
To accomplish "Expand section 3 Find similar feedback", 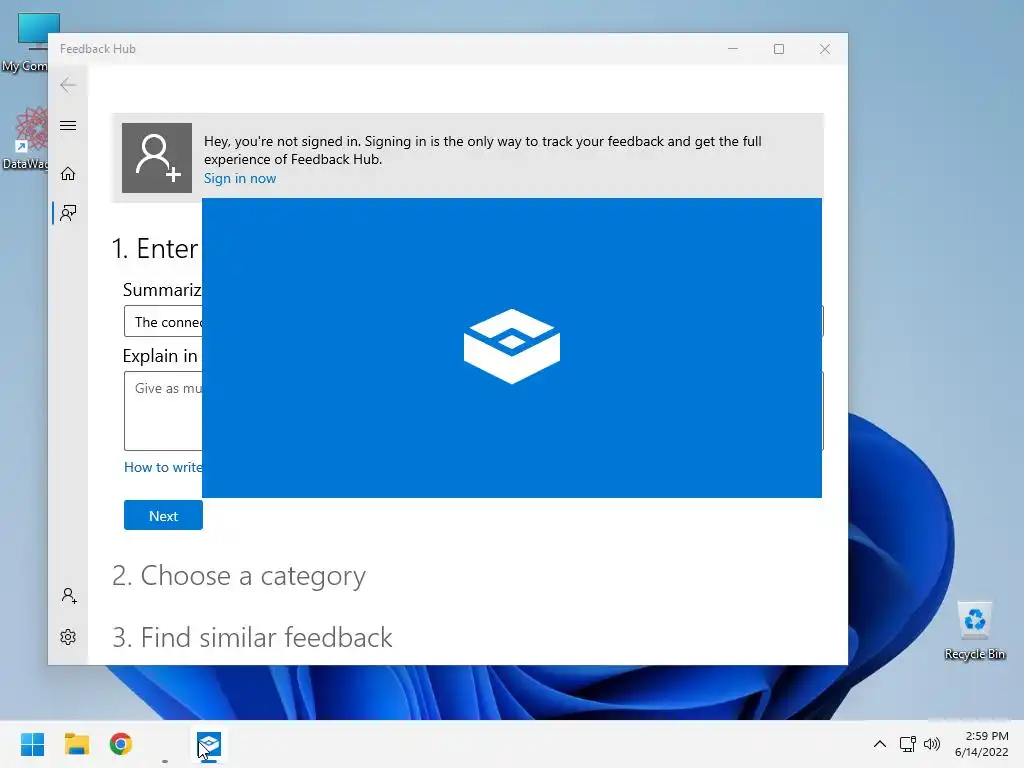I will click(x=252, y=637).
